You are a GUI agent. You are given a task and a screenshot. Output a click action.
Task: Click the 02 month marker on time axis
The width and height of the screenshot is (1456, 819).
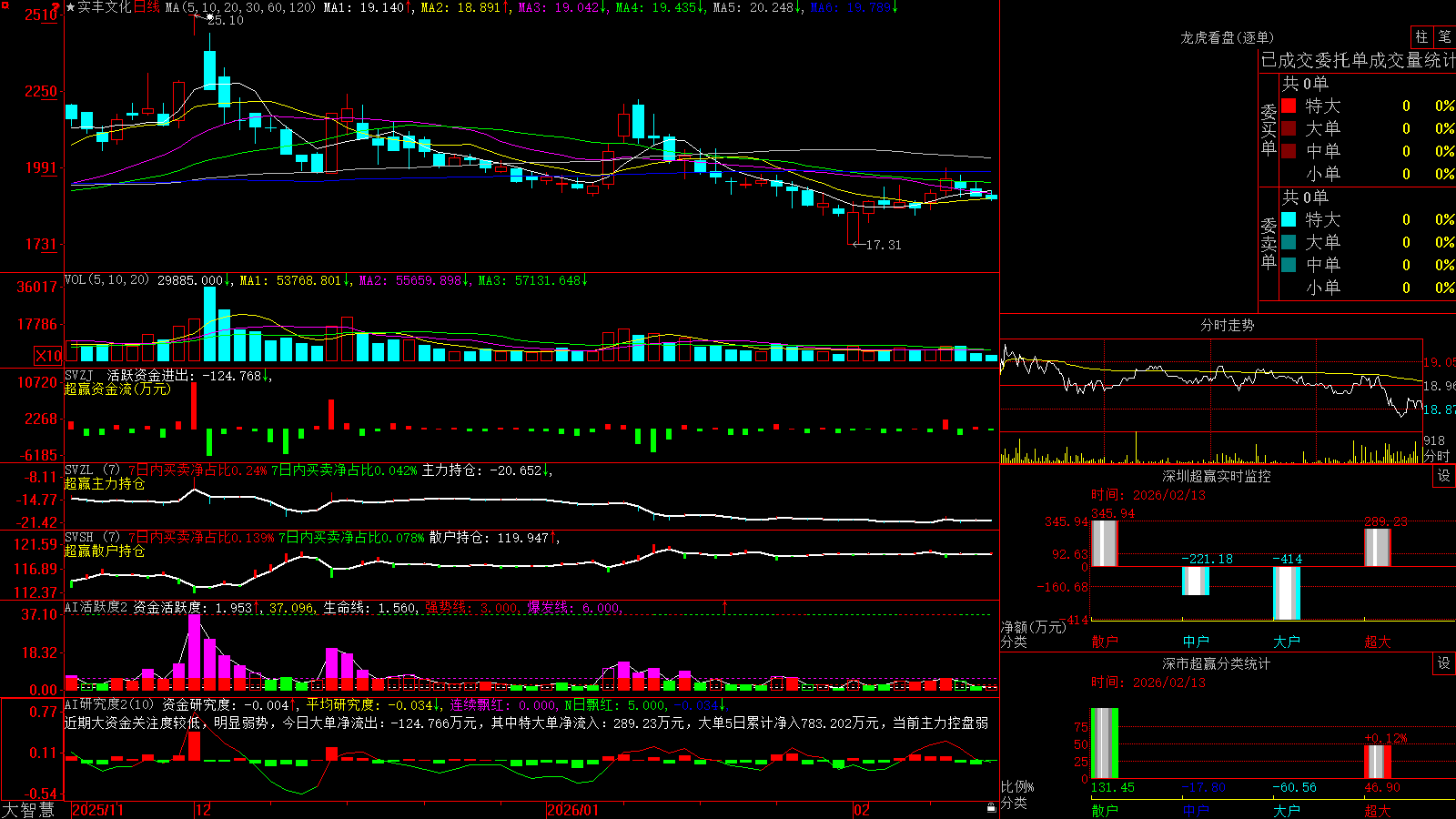point(862,810)
